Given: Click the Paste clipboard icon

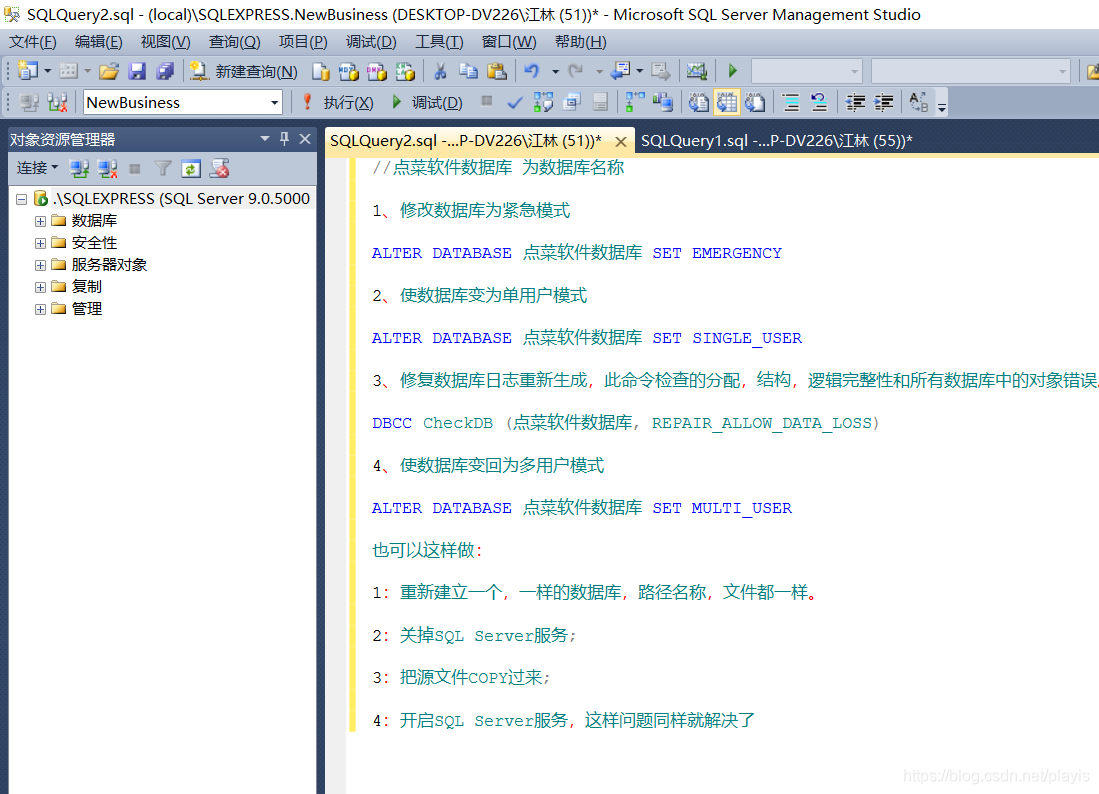Looking at the screenshot, I should [496, 71].
